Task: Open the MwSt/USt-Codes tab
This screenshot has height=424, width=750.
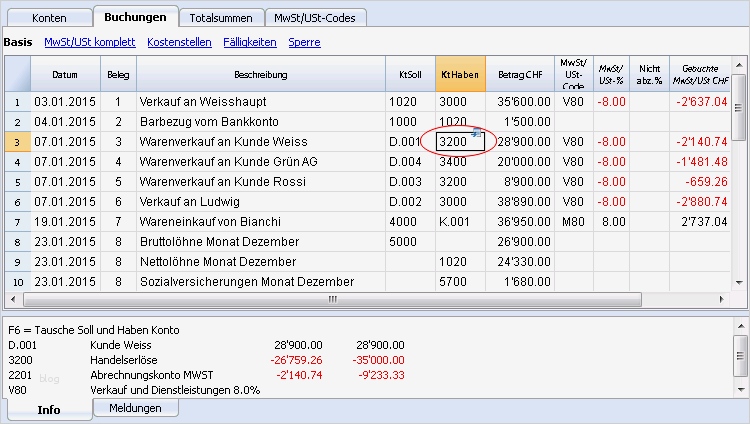Action: [317, 18]
